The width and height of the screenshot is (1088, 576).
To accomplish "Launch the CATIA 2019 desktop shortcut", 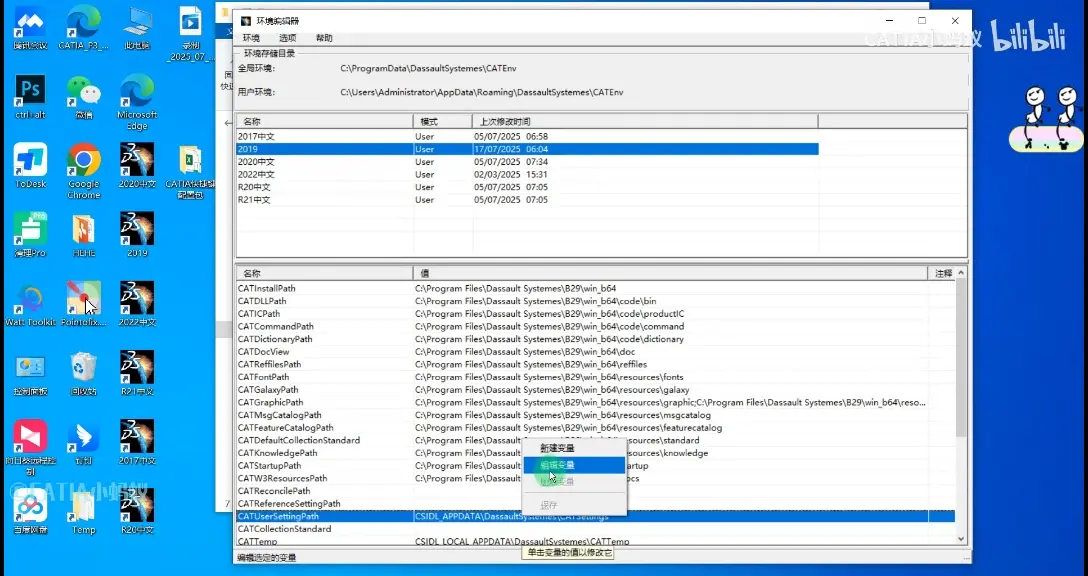I will click(137, 235).
